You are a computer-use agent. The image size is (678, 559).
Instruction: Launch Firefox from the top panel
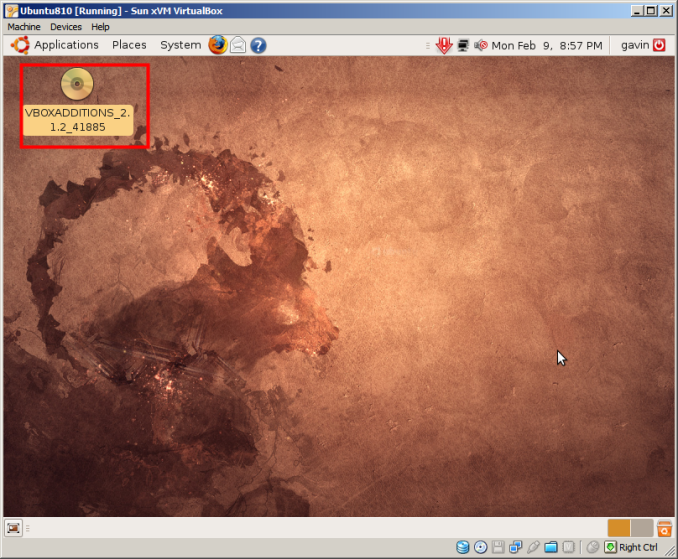[x=217, y=45]
